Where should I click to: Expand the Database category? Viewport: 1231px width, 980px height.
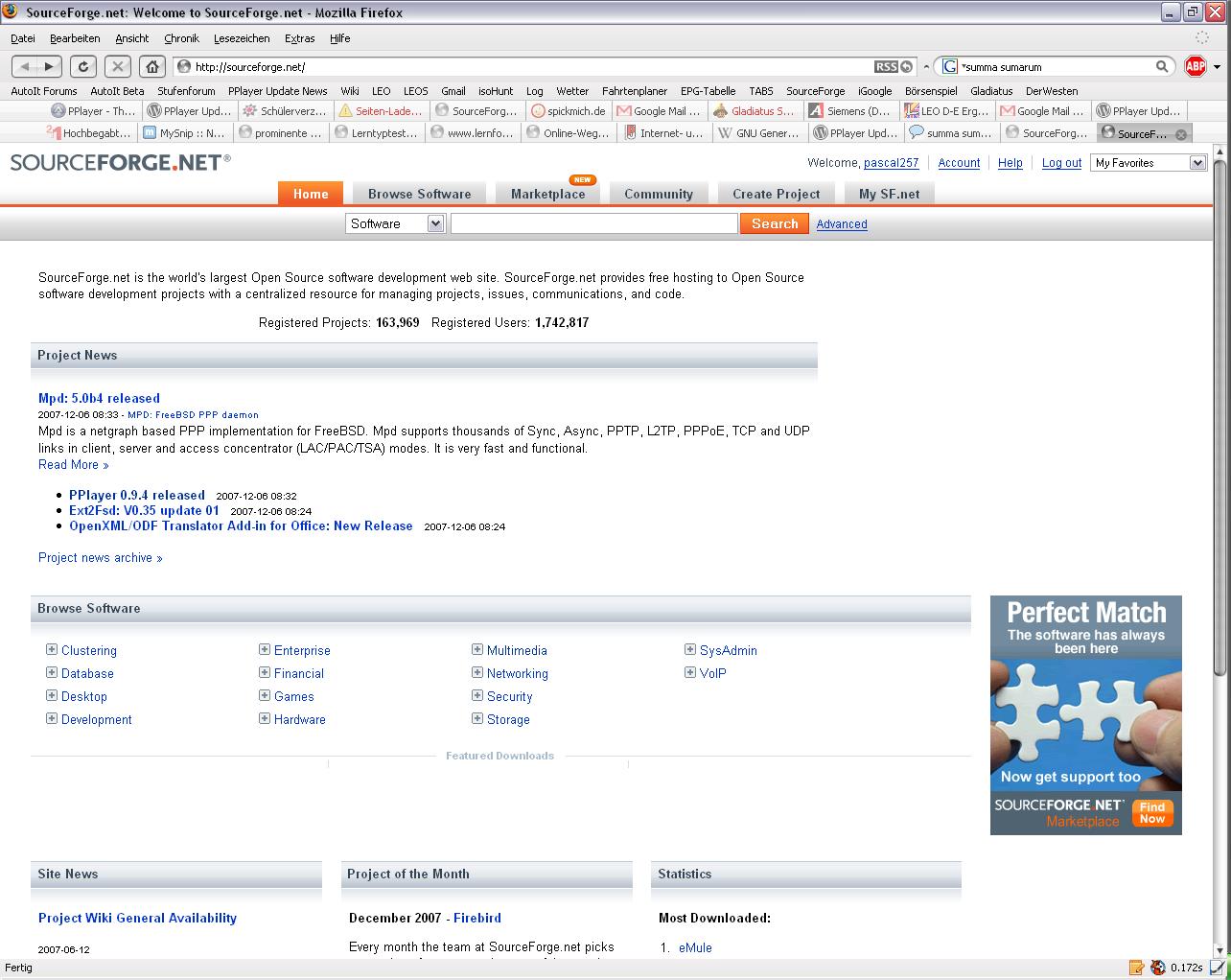pos(52,672)
